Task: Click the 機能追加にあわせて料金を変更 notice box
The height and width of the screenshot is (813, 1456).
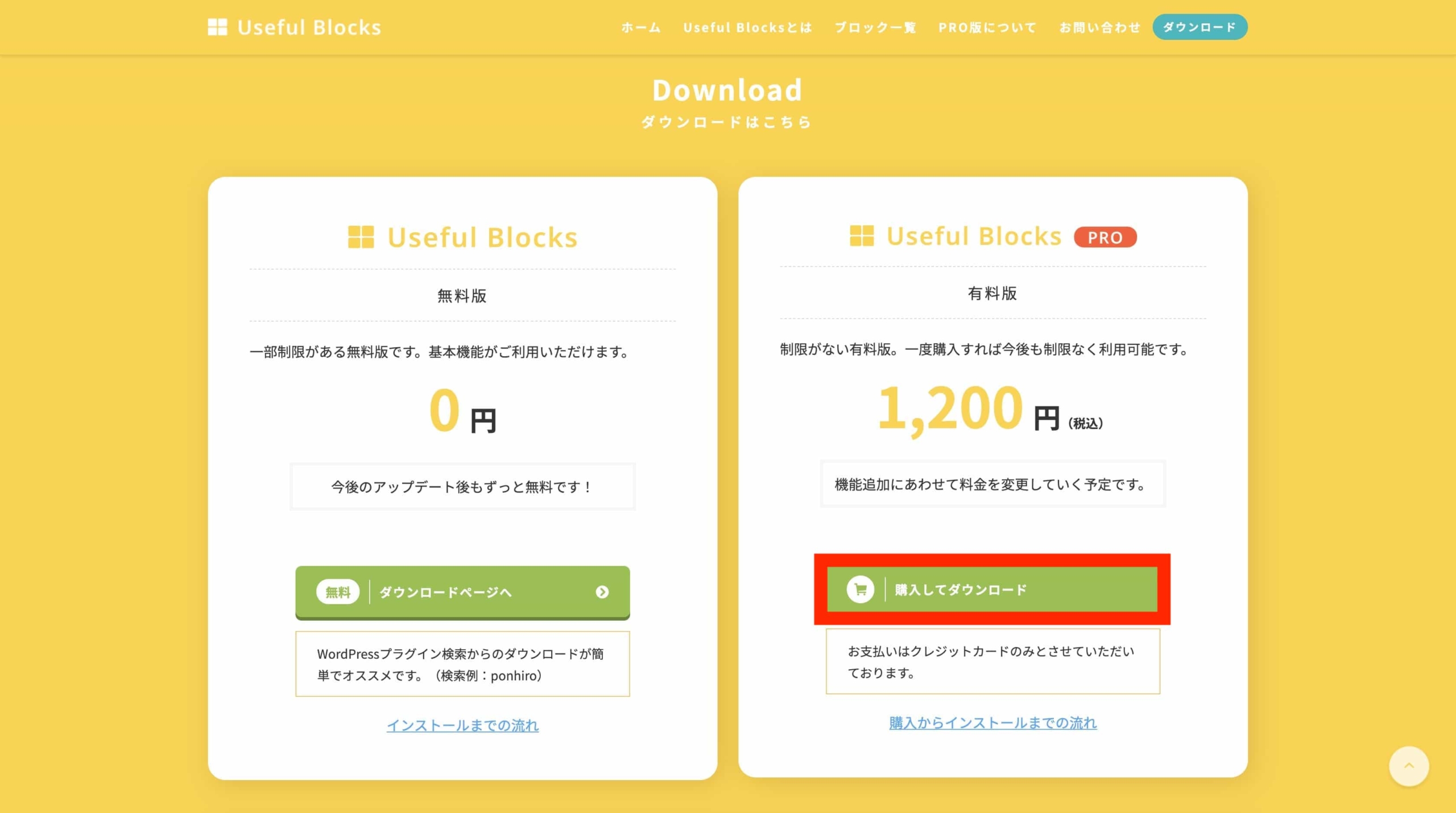Action: [992, 485]
